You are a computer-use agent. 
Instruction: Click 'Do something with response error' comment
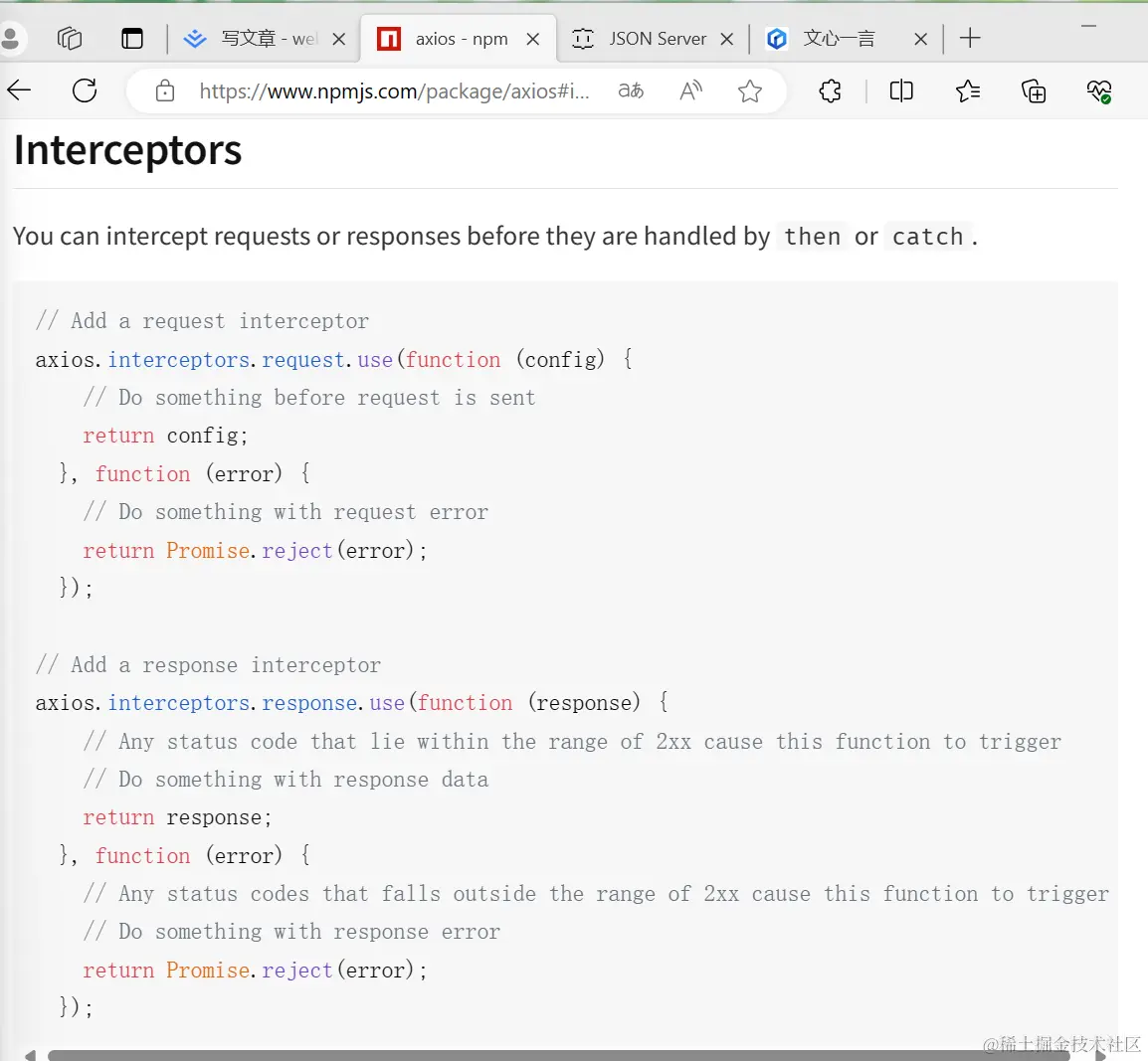291,932
